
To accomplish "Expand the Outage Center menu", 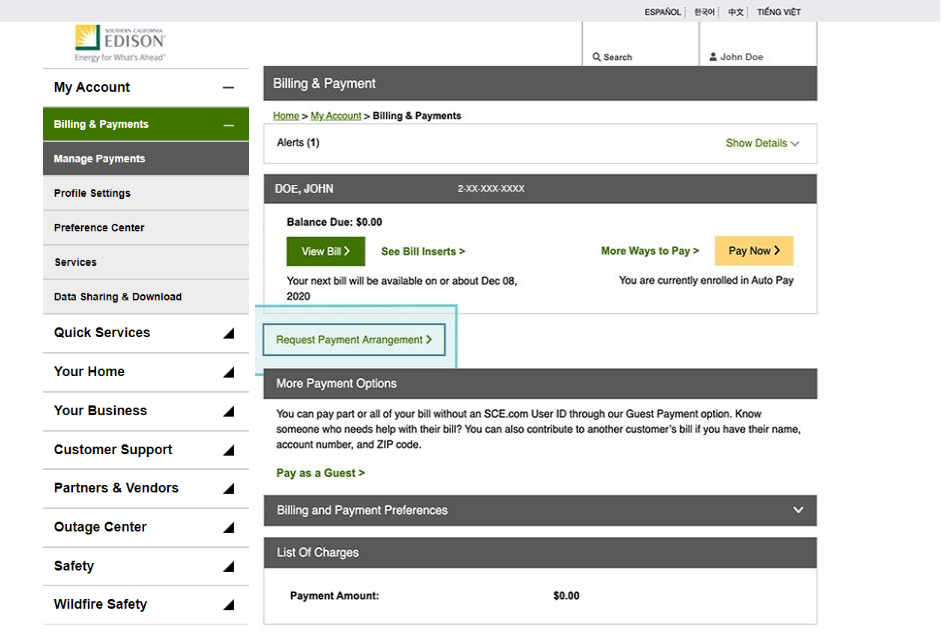I will coord(228,528).
